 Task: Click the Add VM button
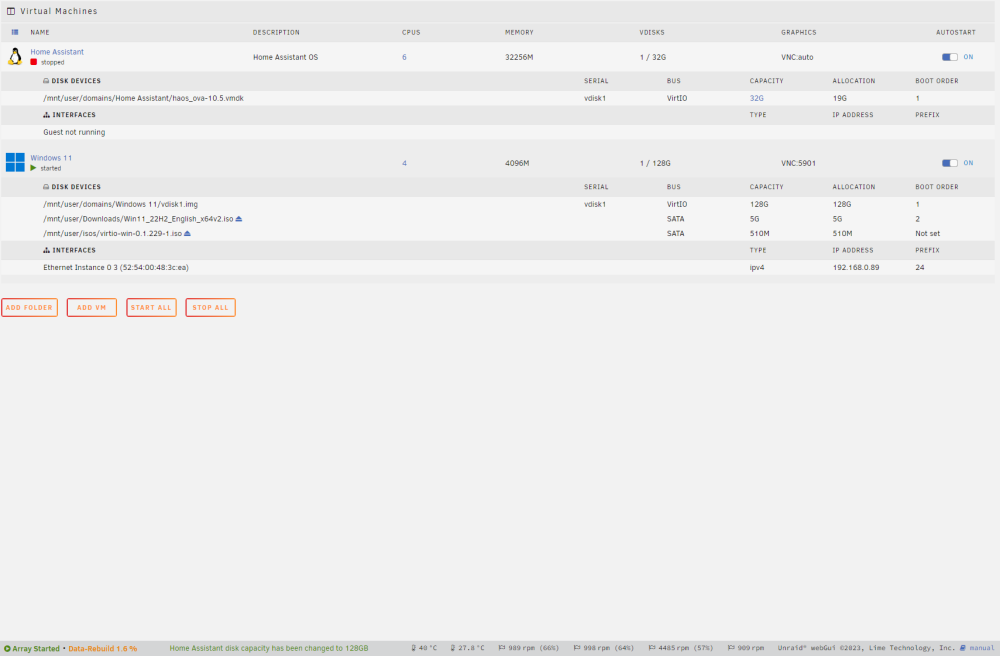pyautogui.click(x=92, y=307)
